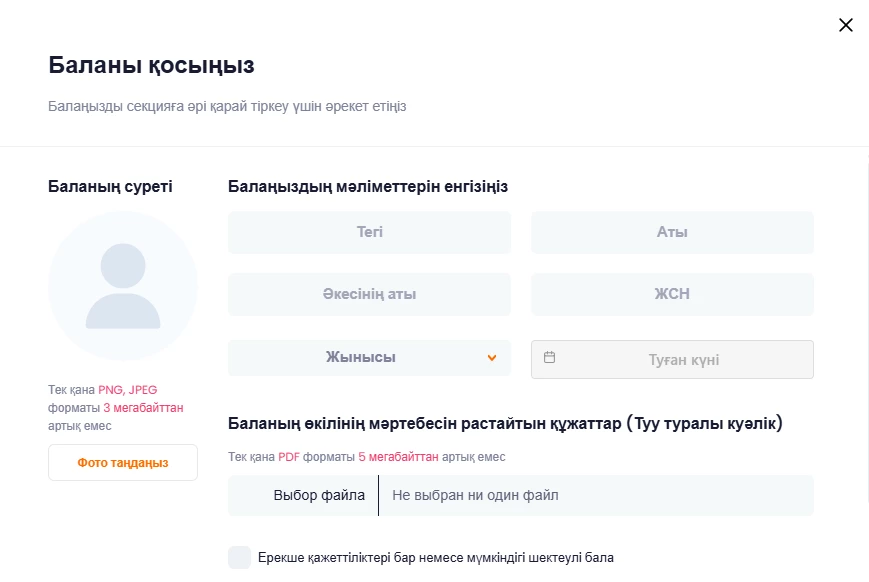Screen dimensions: 869x582
Task: Click the calendar icon in birth date field
Action: click(549, 357)
